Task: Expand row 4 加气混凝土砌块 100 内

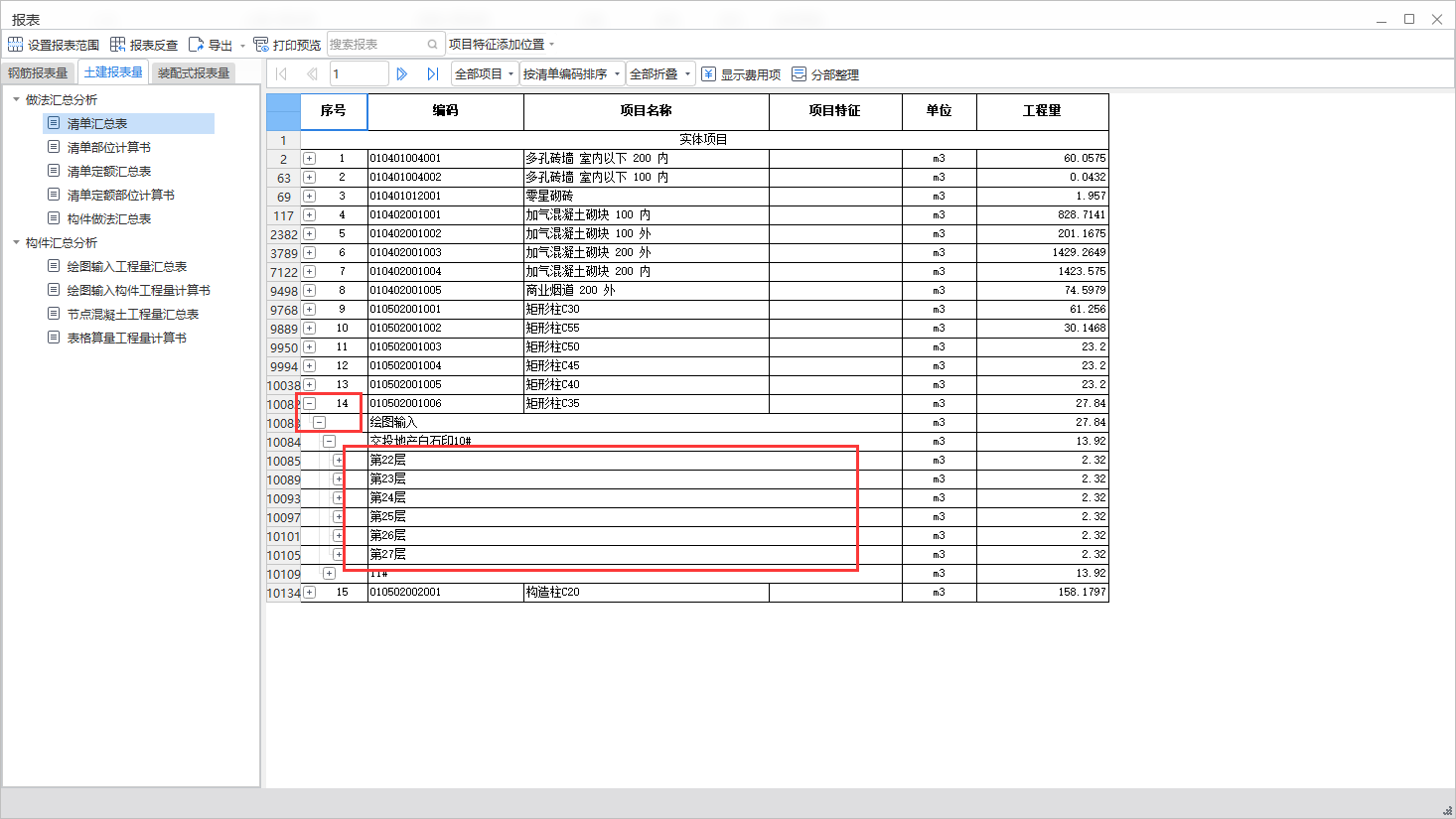Action: tap(309, 215)
